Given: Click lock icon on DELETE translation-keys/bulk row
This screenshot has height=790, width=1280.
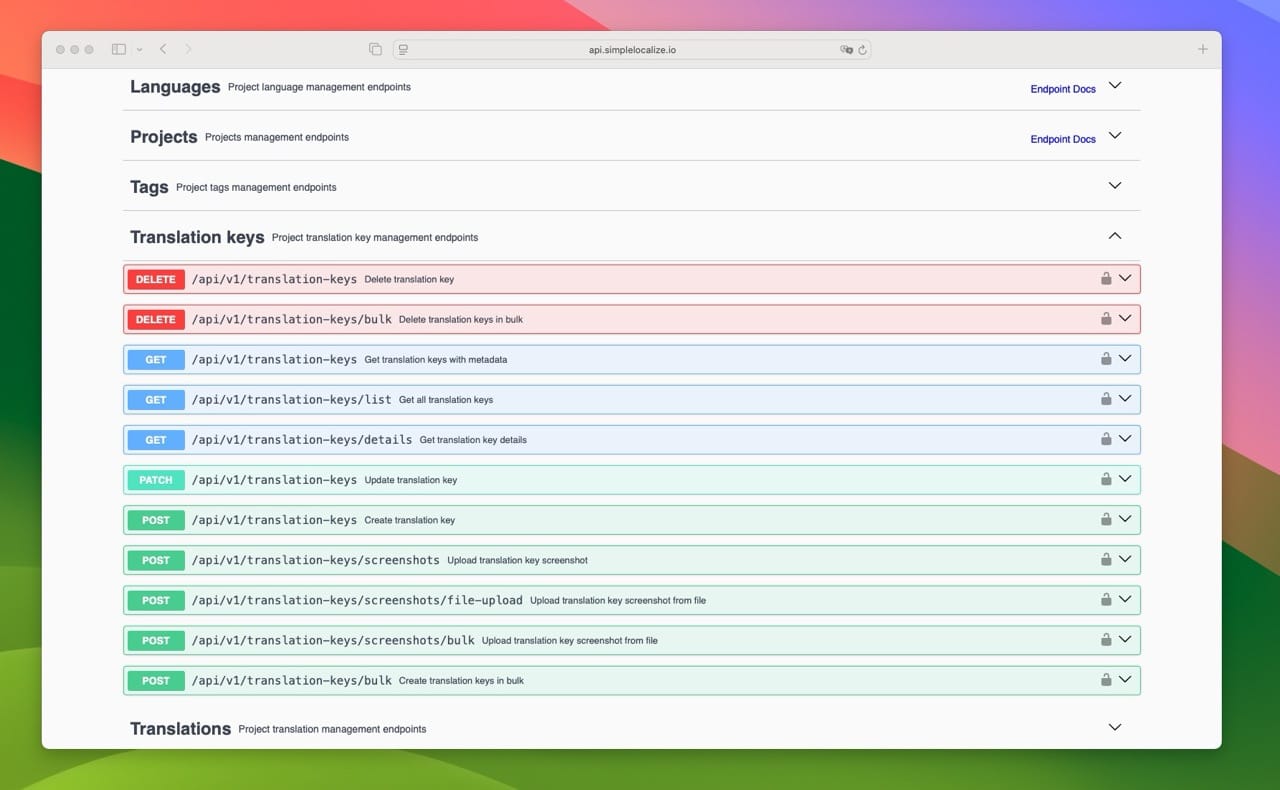Looking at the screenshot, I should (x=1106, y=319).
